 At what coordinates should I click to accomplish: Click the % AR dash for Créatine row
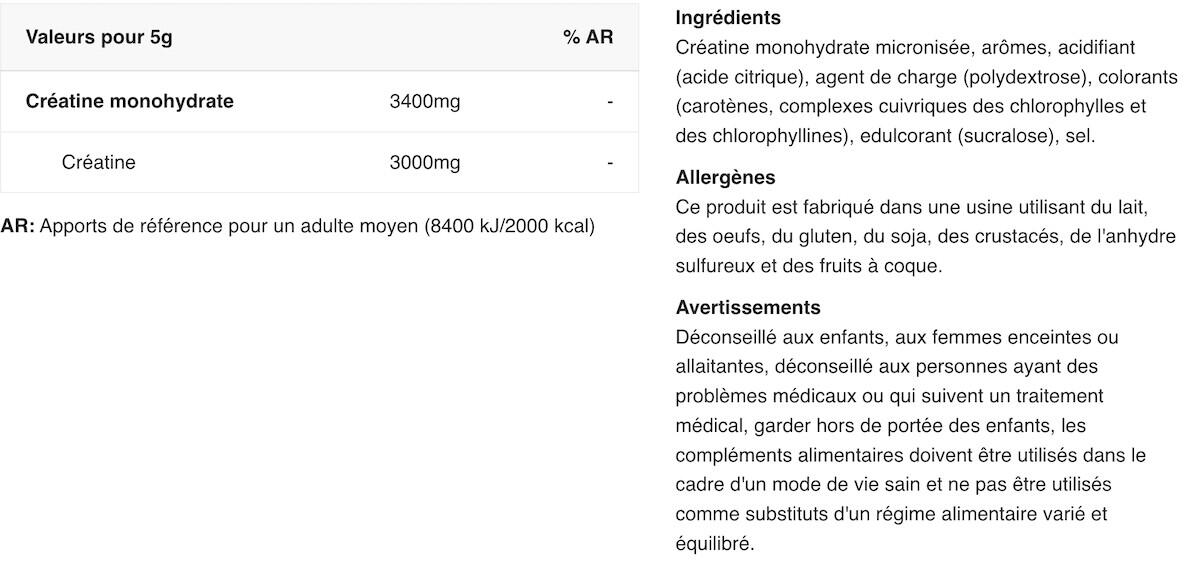pyautogui.click(x=610, y=162)
